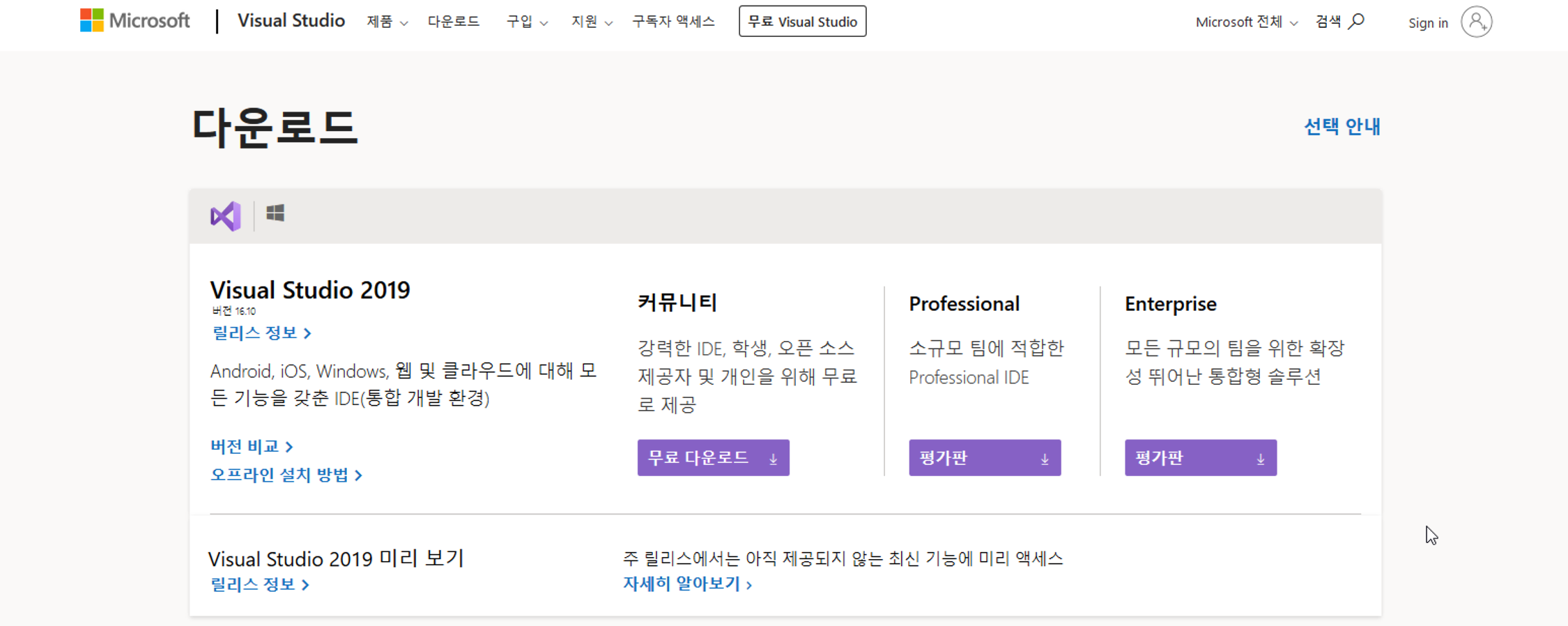Open Visual Studio 2019 릴리스 정보 link
The width and height of the screenshot is (1568, 626).
coord(261,333)
